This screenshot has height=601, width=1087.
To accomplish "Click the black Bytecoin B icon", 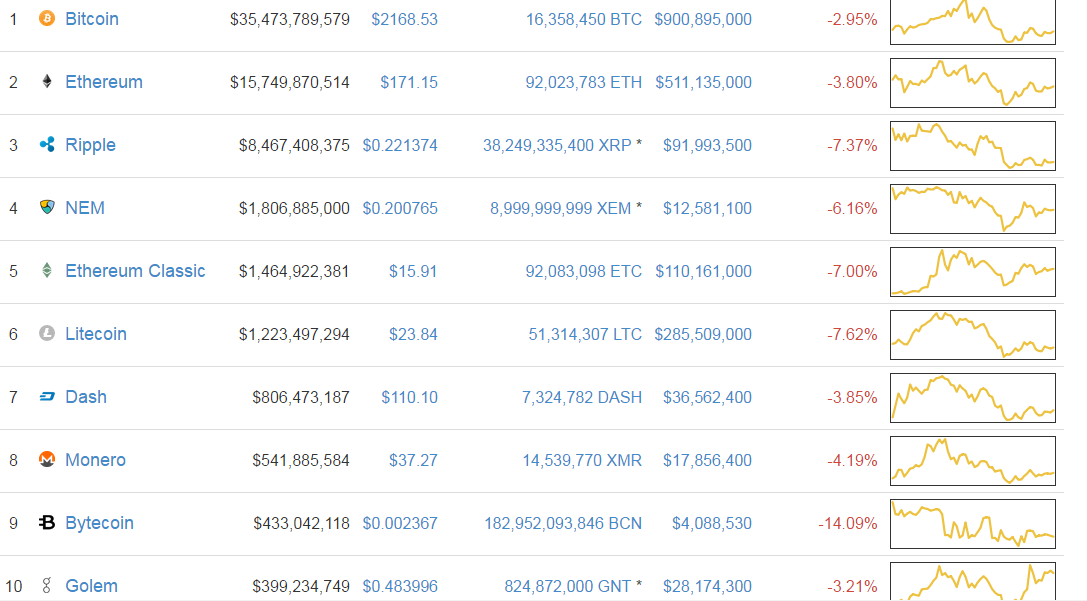I will 46,523.
